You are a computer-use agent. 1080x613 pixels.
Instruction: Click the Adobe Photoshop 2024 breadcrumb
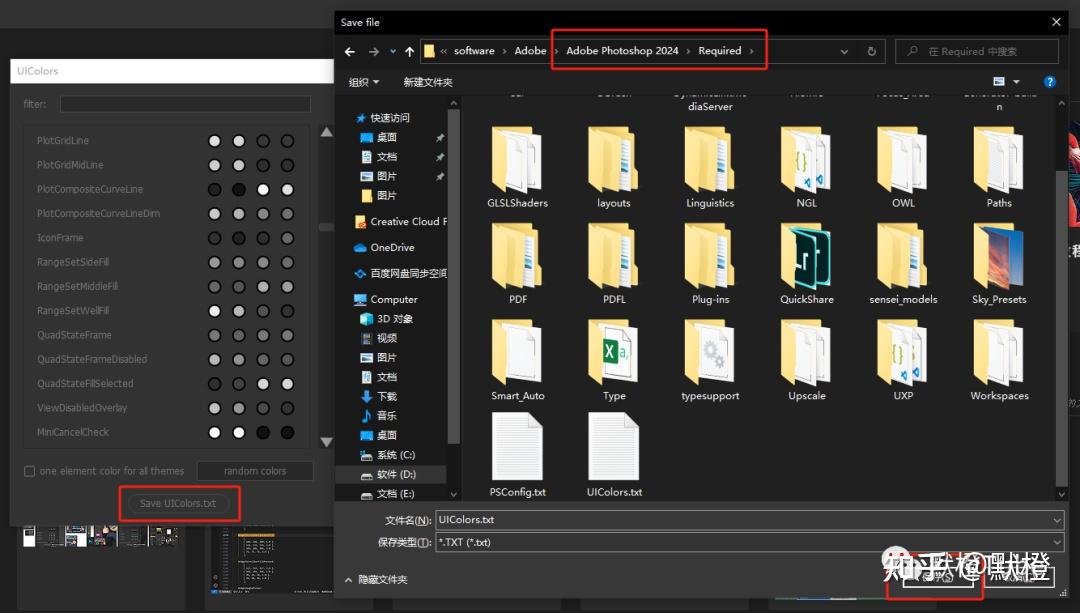(x=624, y=50)
